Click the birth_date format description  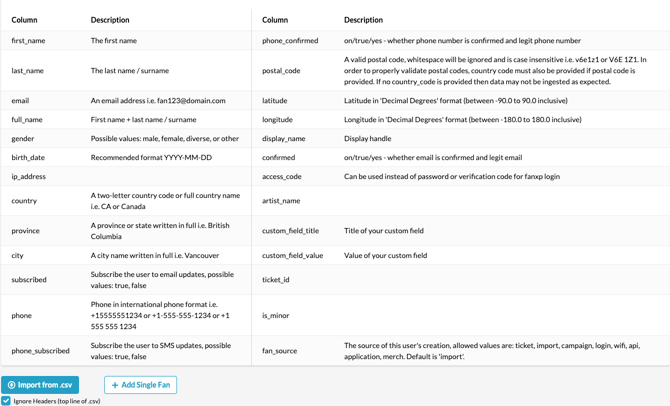point(151,158)
